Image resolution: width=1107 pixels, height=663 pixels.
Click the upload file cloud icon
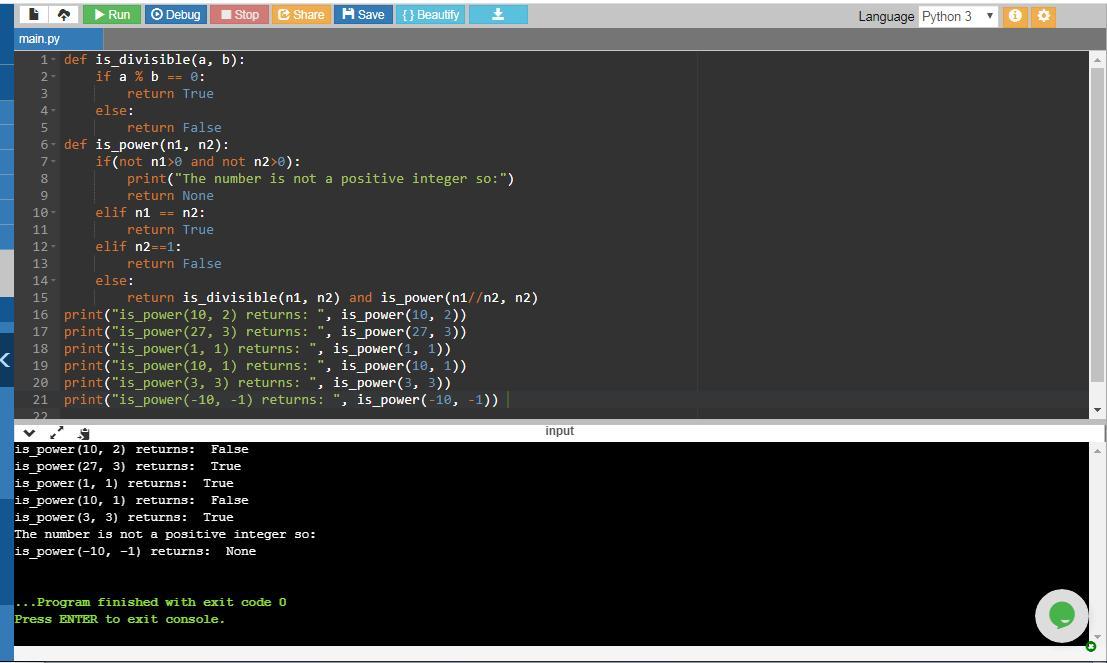tap(63, 15)
